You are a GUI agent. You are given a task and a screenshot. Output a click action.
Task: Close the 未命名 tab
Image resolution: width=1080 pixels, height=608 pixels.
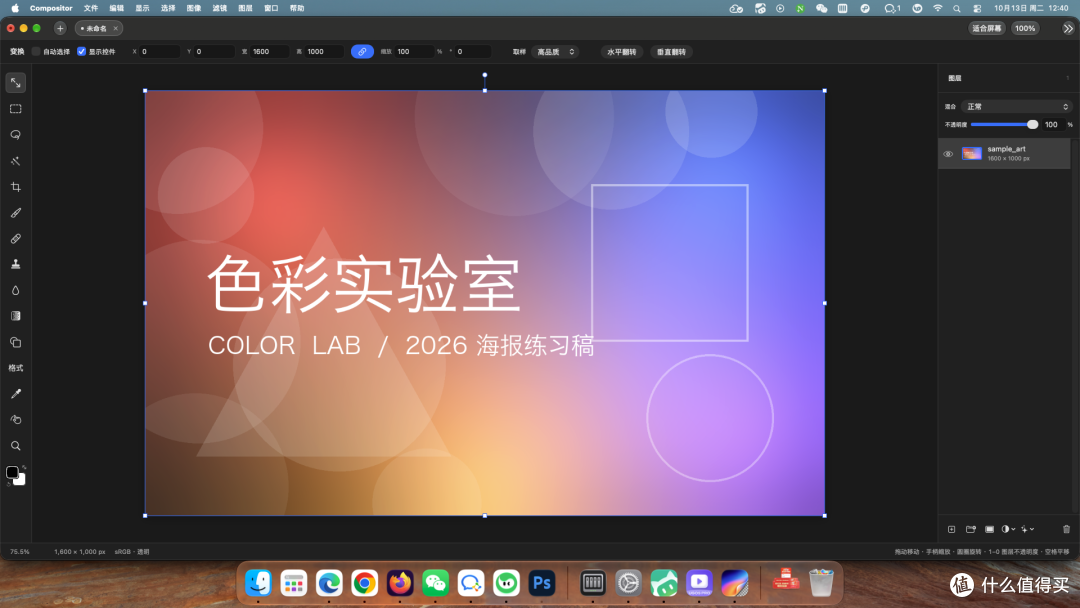116,28
